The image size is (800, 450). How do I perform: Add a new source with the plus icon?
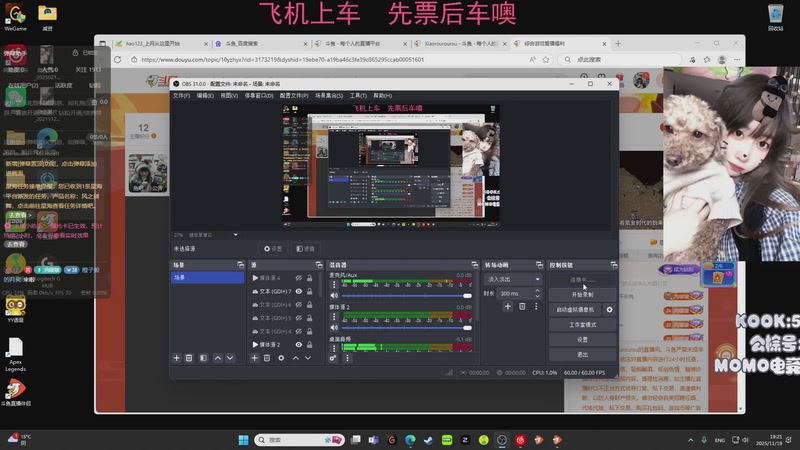[x=255, y=358]
